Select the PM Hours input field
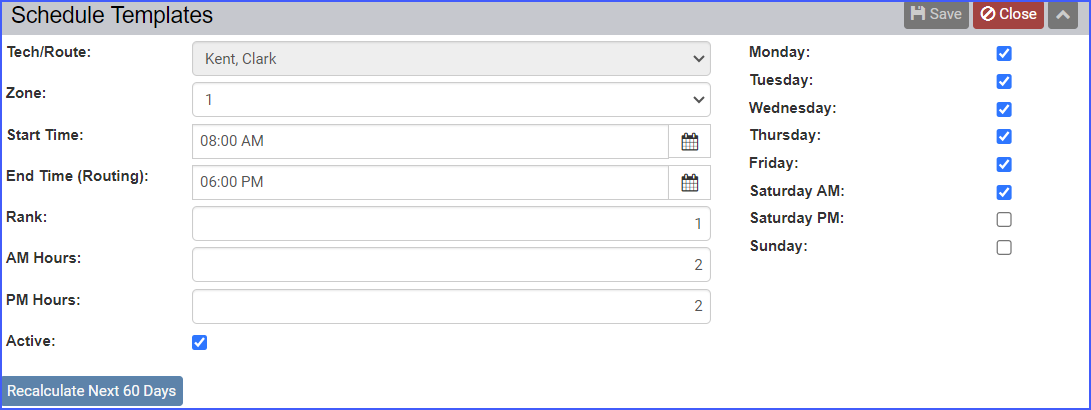Viewport: 1091px width, 410px height. coord(451,307)
